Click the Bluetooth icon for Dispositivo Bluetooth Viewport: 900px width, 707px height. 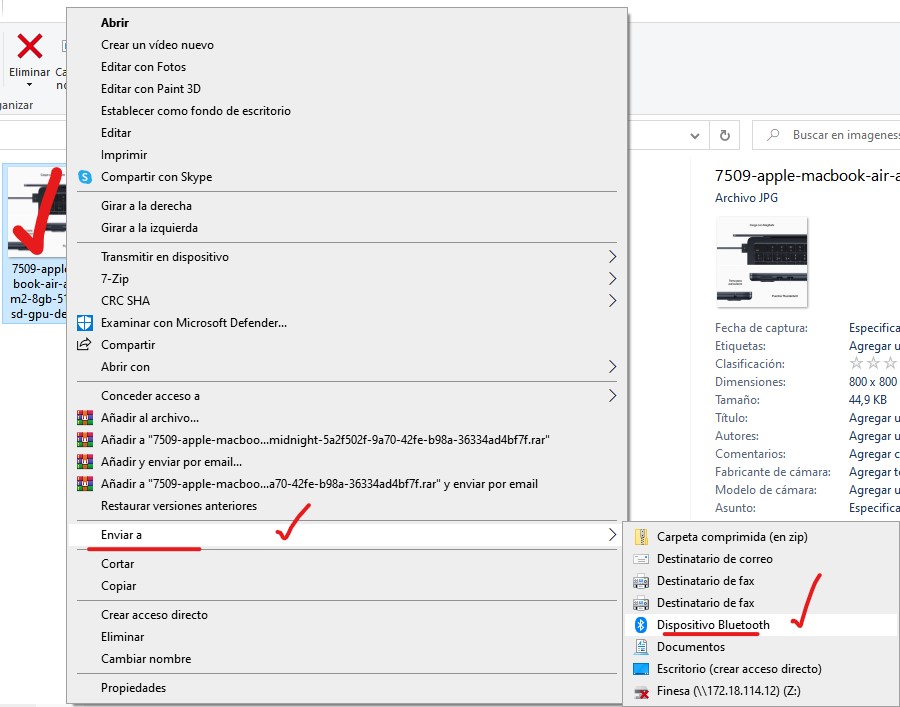(x=641, y=625)
